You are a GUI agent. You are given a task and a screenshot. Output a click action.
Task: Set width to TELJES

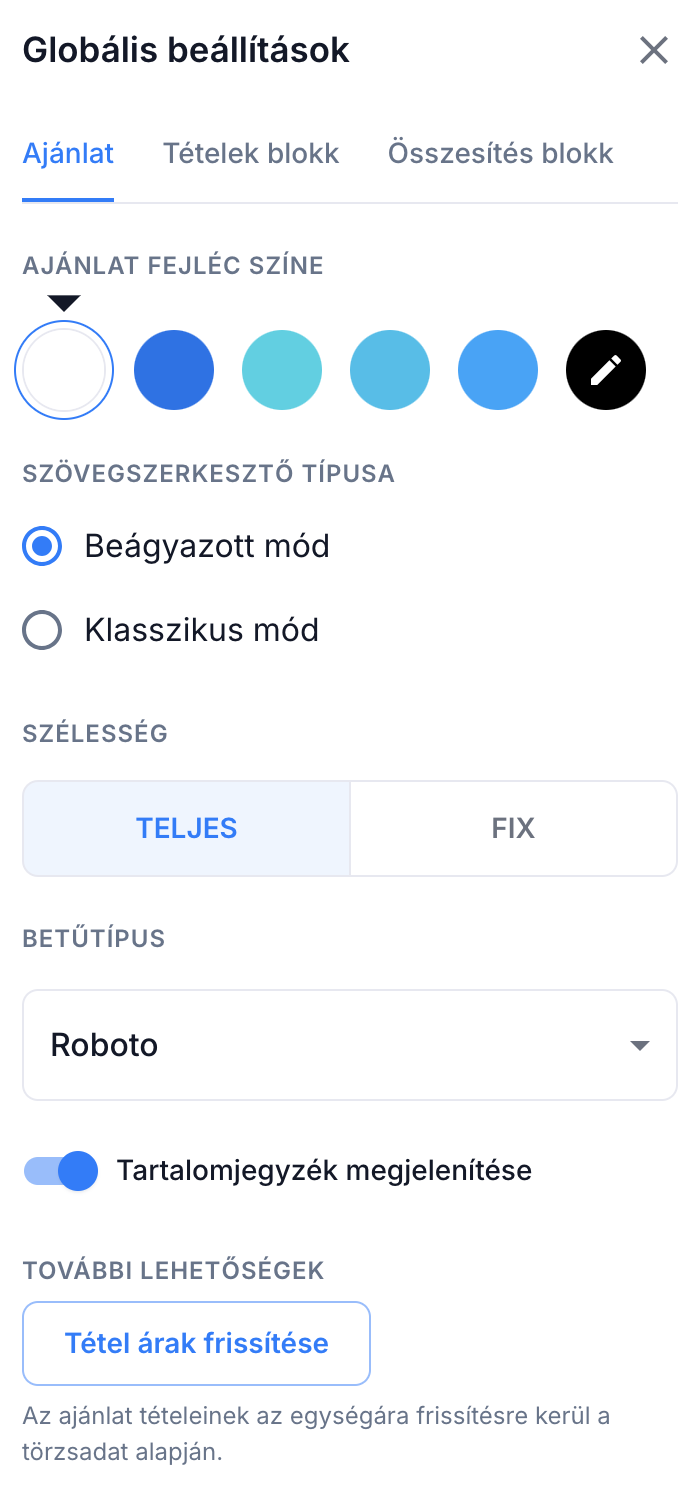(x=187, y=829)
